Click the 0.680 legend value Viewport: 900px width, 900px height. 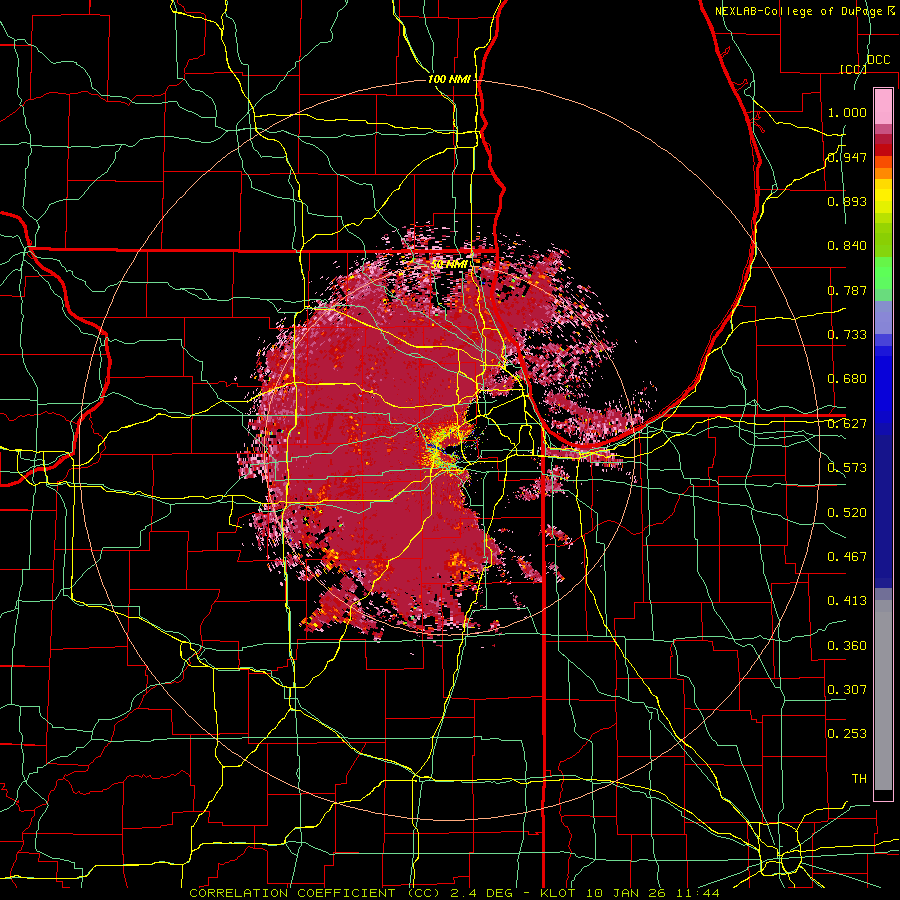847,379
